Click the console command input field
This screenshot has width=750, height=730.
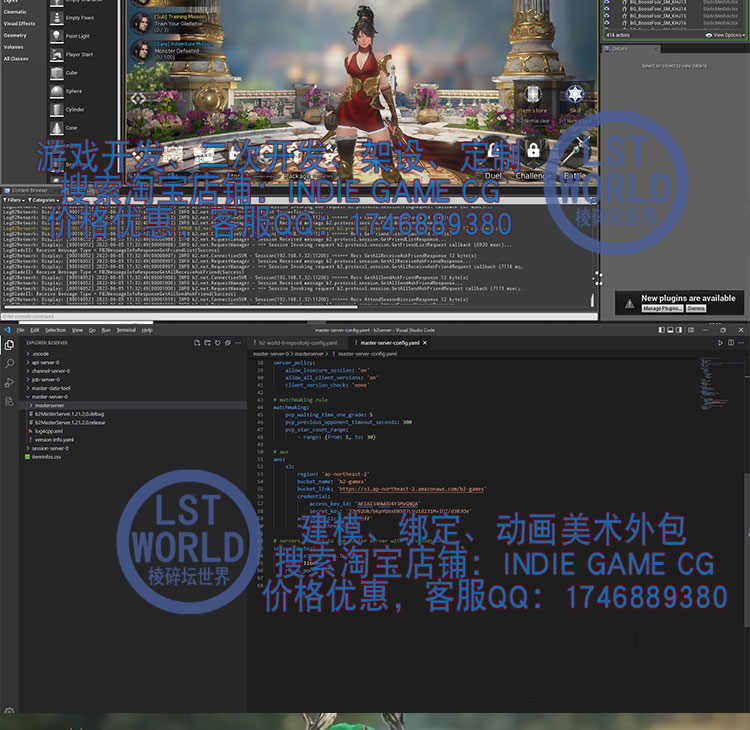[x=297, y=316]
